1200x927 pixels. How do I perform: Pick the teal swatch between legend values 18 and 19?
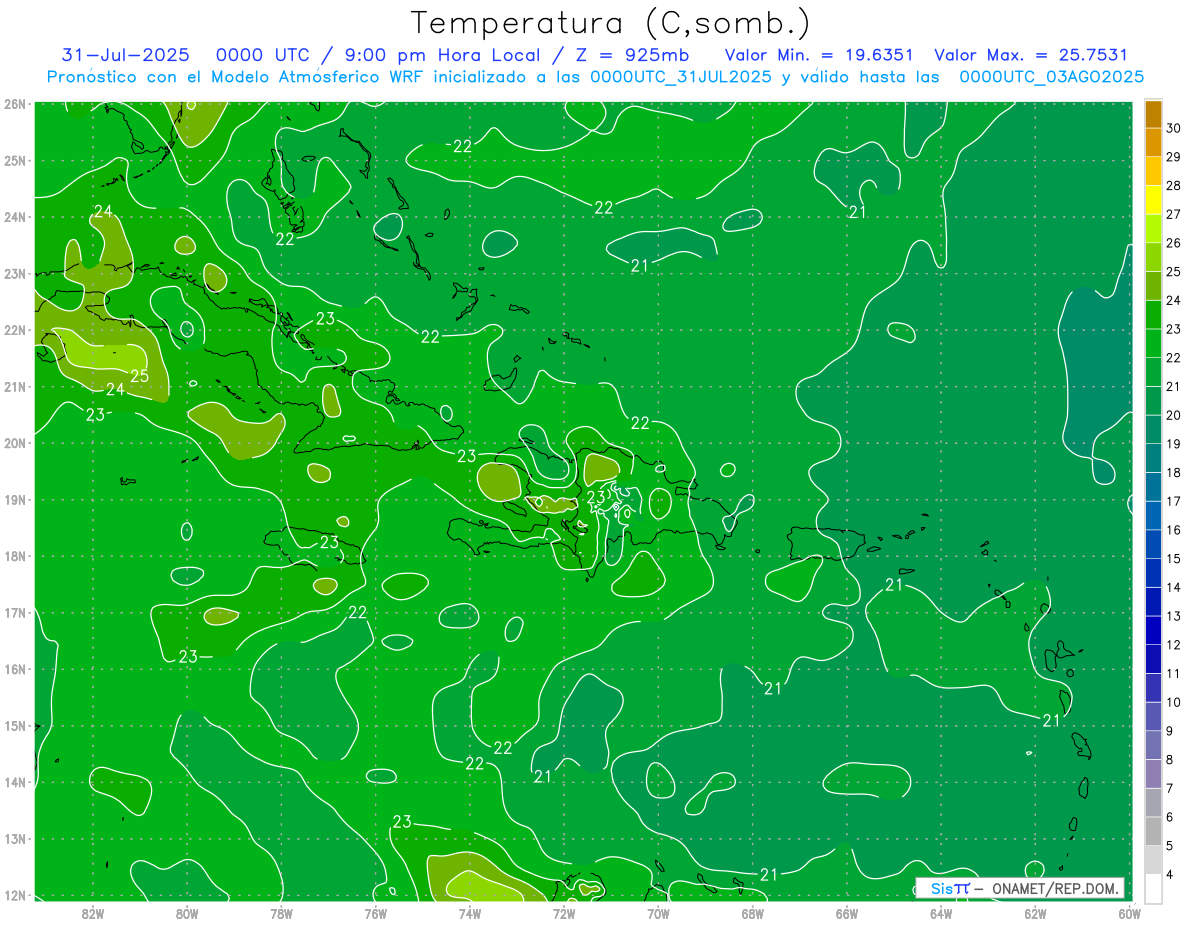click(x=1153, y=458)
